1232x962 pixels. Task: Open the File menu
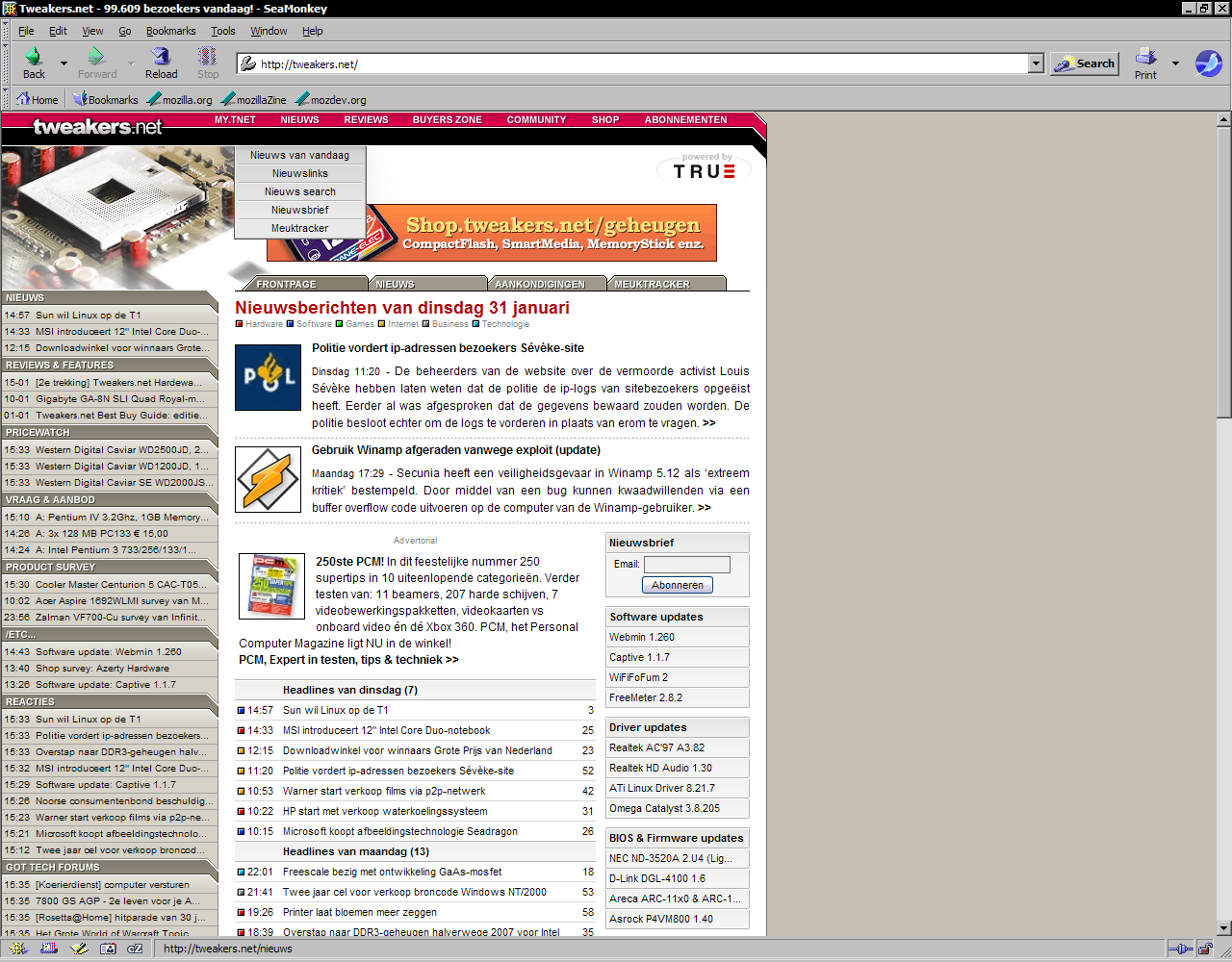pyautogui.click(x=26, y=31)
